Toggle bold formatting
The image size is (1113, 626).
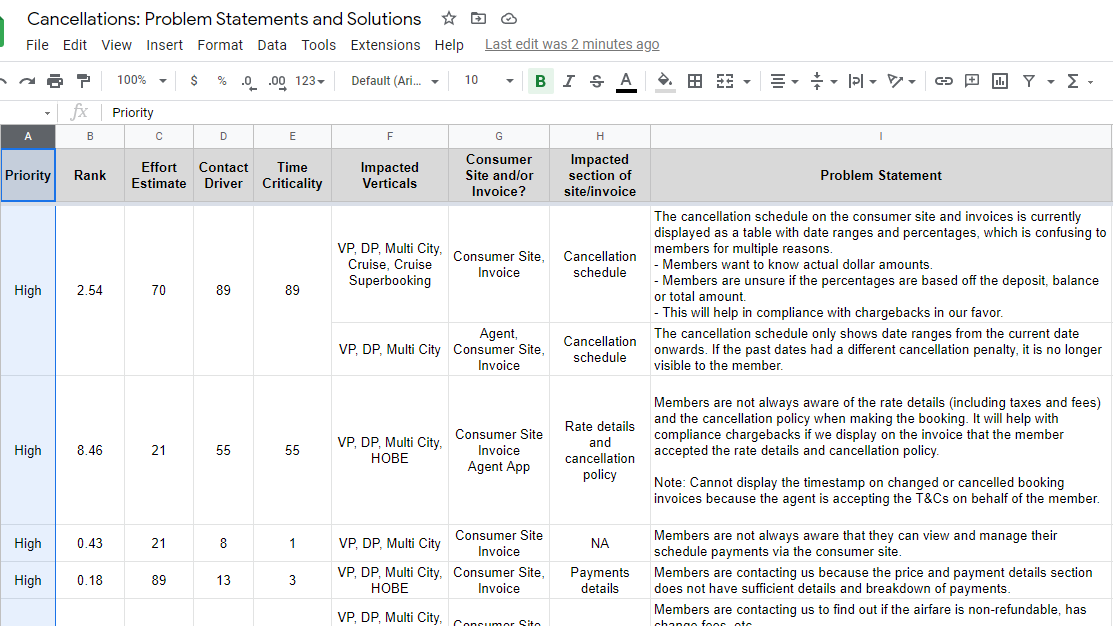click(x=540, y=81)
